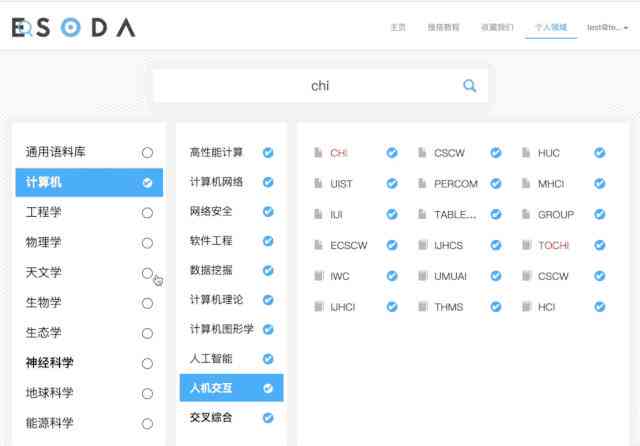Click the journal icon beside THMS
This screenshot has height=446, width=640.
point(422,306)
